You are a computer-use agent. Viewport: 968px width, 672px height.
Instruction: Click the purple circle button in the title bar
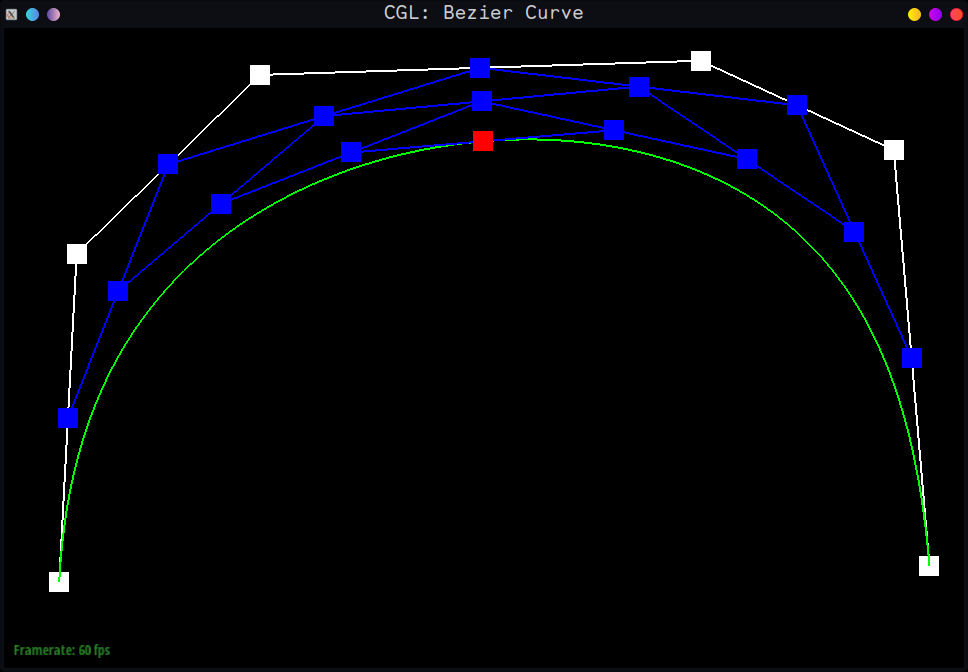[935, 14]
